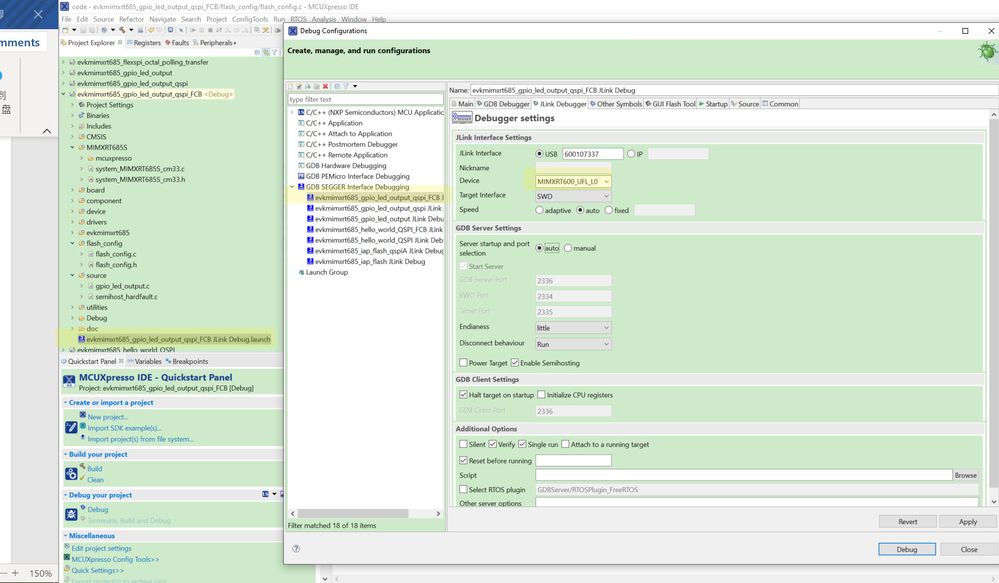Toggle the Silent checkbox
The height and width of the screenshot is (583, 999).
(x=463, y=444)
